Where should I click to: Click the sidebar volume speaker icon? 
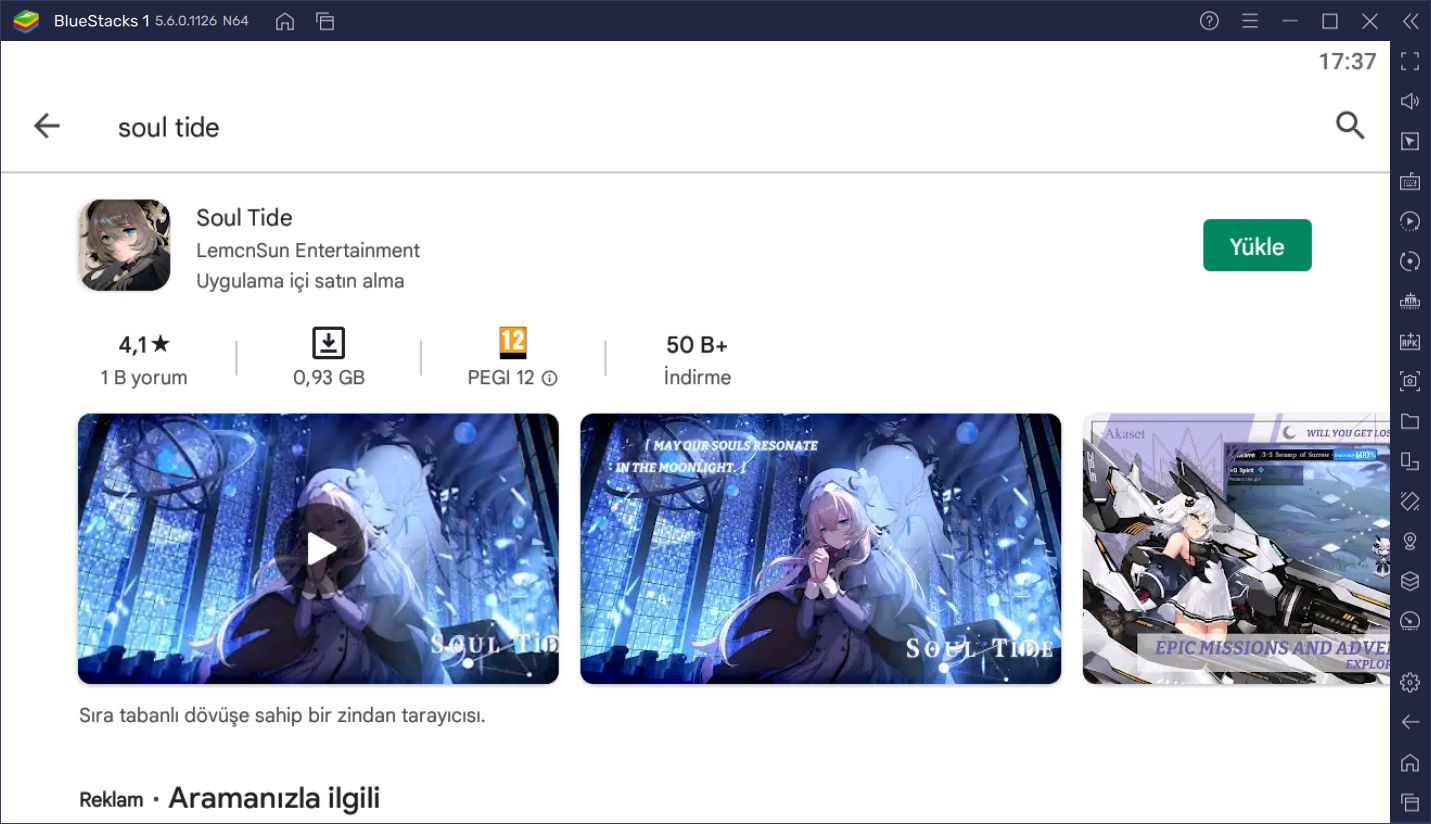1410,101
